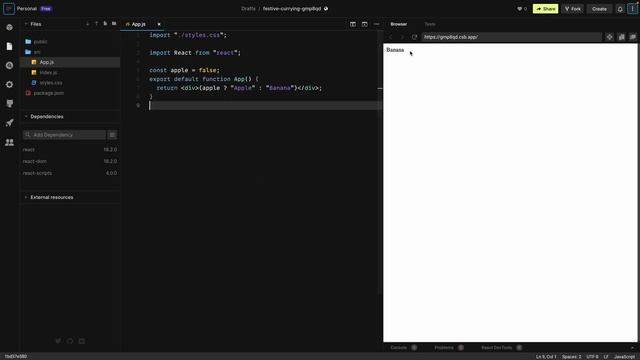
Task: Click the browser preview forward arrow
Action: 402,37
